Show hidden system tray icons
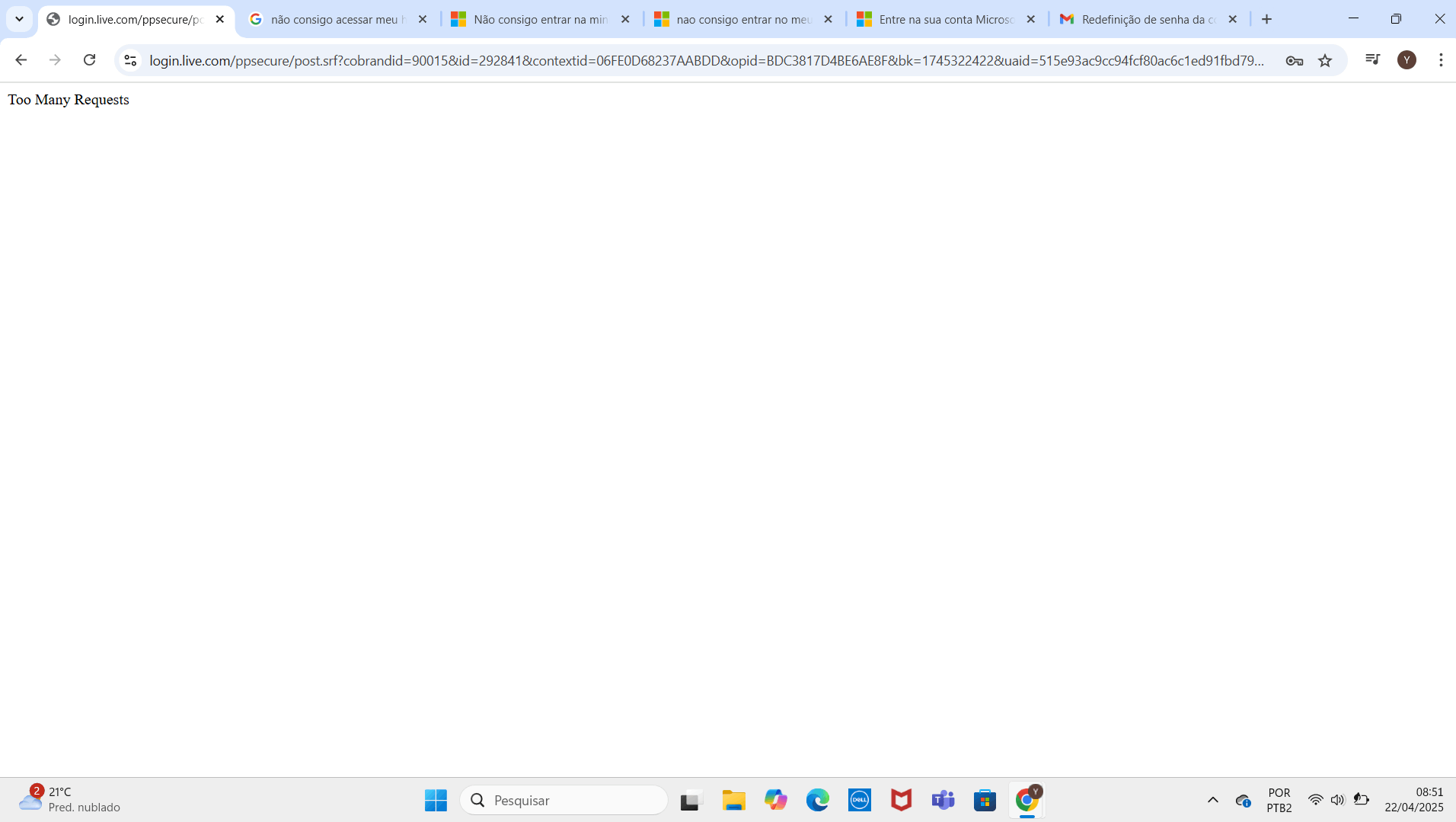Image resolution: width=1456 pixels, height=822 pixels. [1212, 800]
